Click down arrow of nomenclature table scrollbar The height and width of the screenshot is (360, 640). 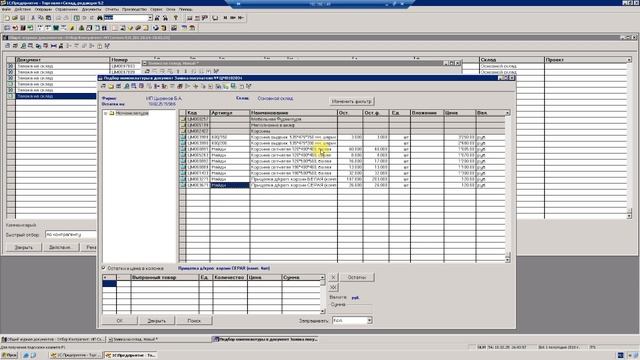[507, 260]
